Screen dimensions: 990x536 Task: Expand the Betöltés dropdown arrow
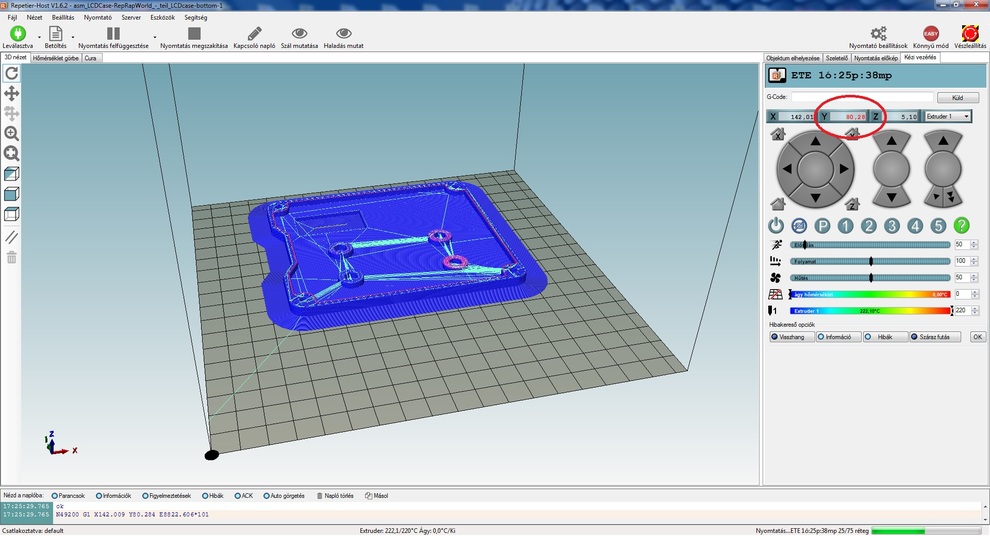[x=73, y=37]
